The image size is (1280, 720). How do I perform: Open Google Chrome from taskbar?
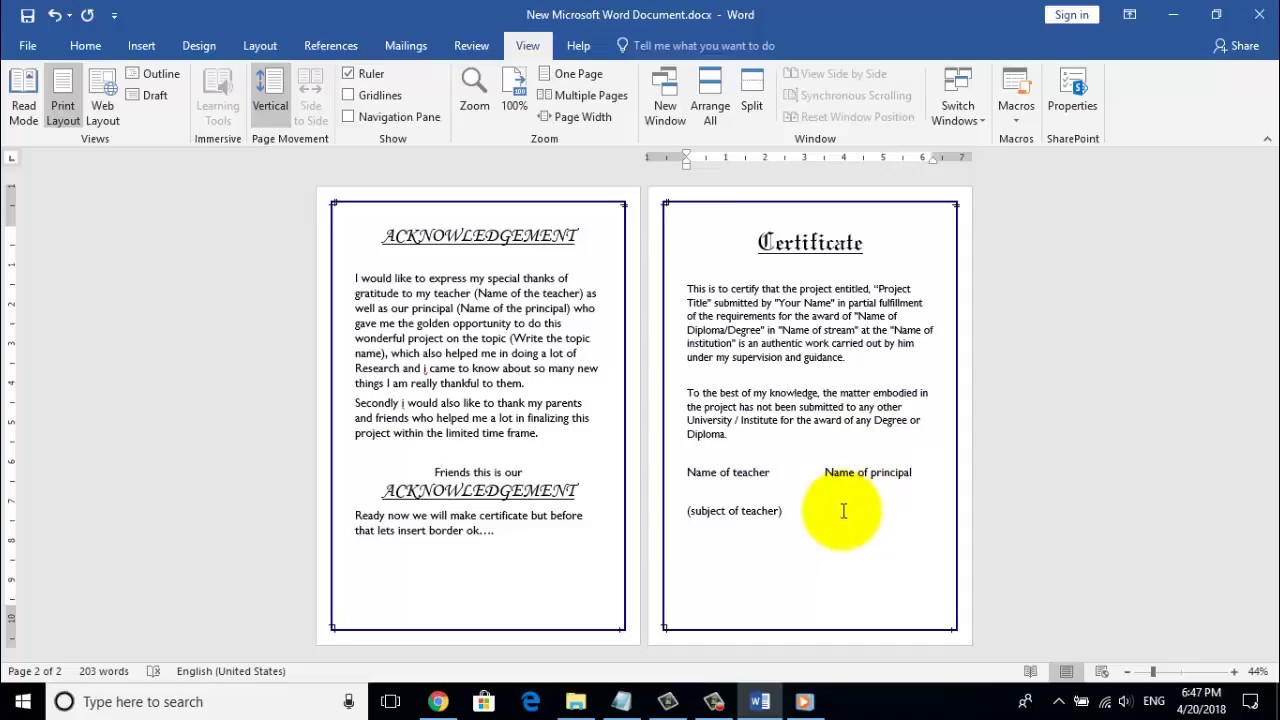pos(438,701)
